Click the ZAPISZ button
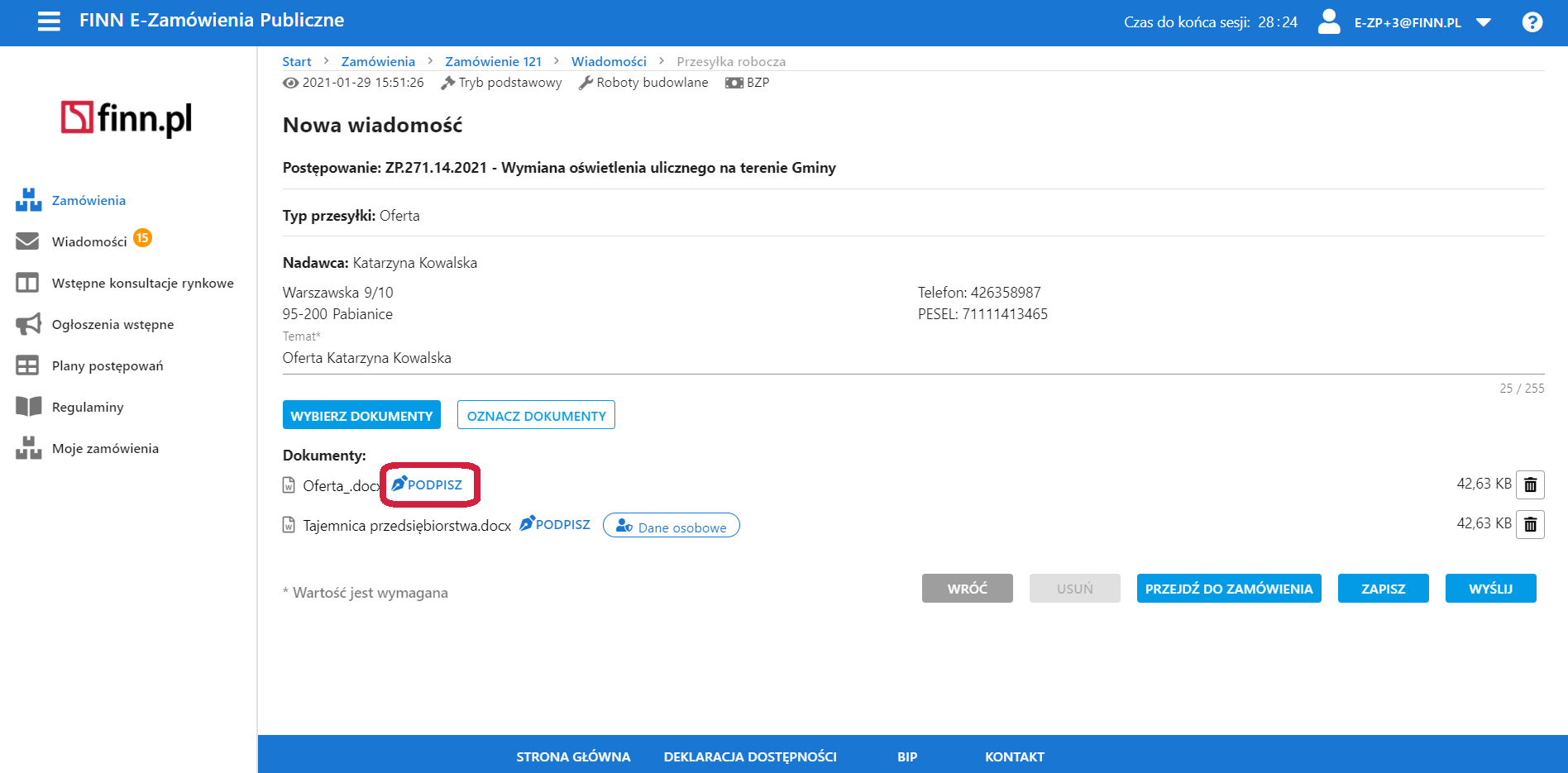The width and height of the screenshot is (1568, 773). 1384,589
